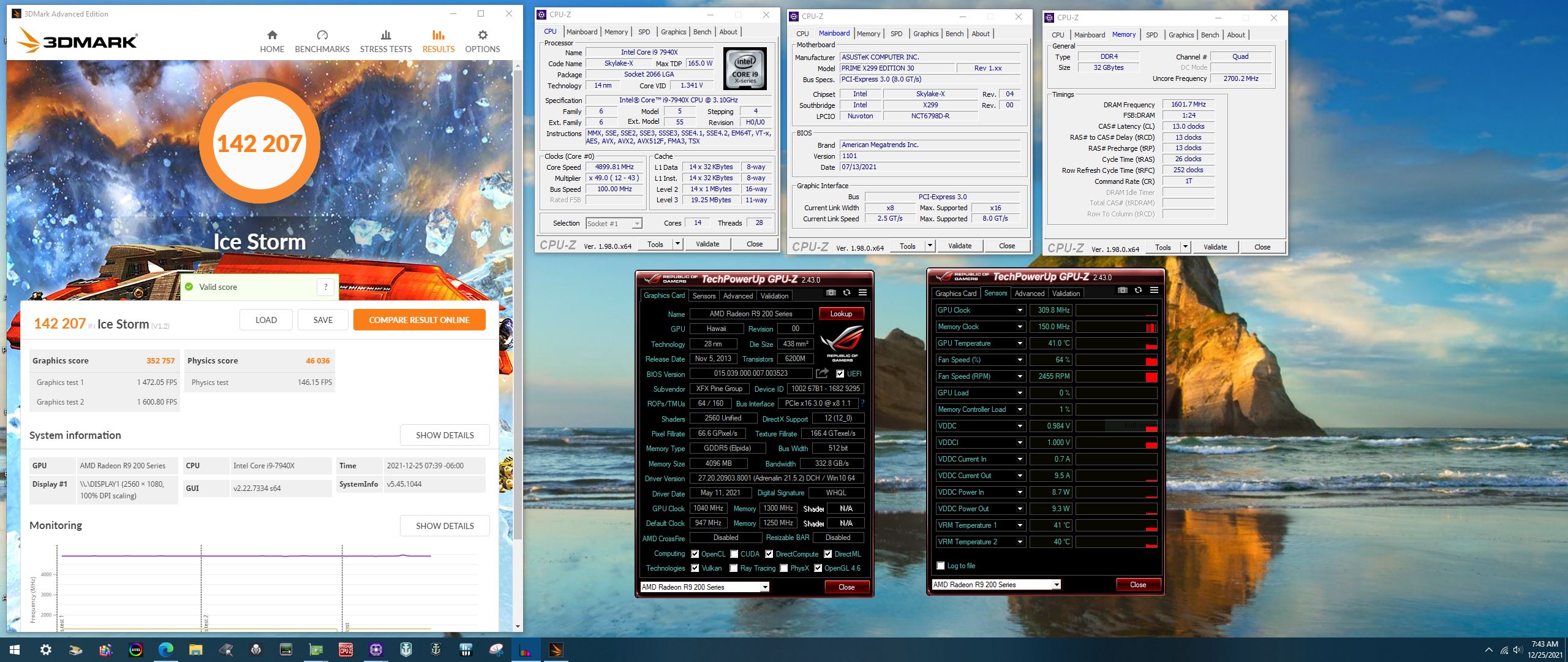Toggle the OpenCL checkbox in GPU-Z

click(695, 554)
